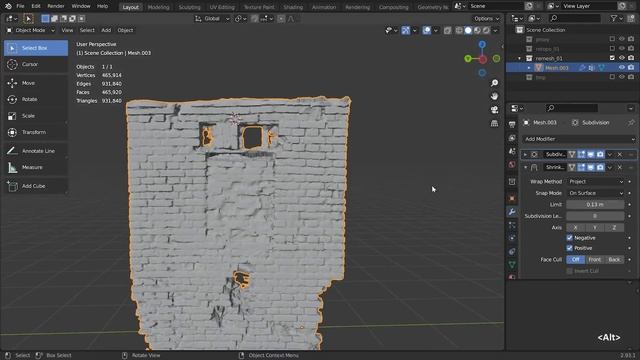Image resolution: width=640 pixels, height=360 pixels.
Task: Open the Modifier properties wrench tab
Action: (512, 211)
